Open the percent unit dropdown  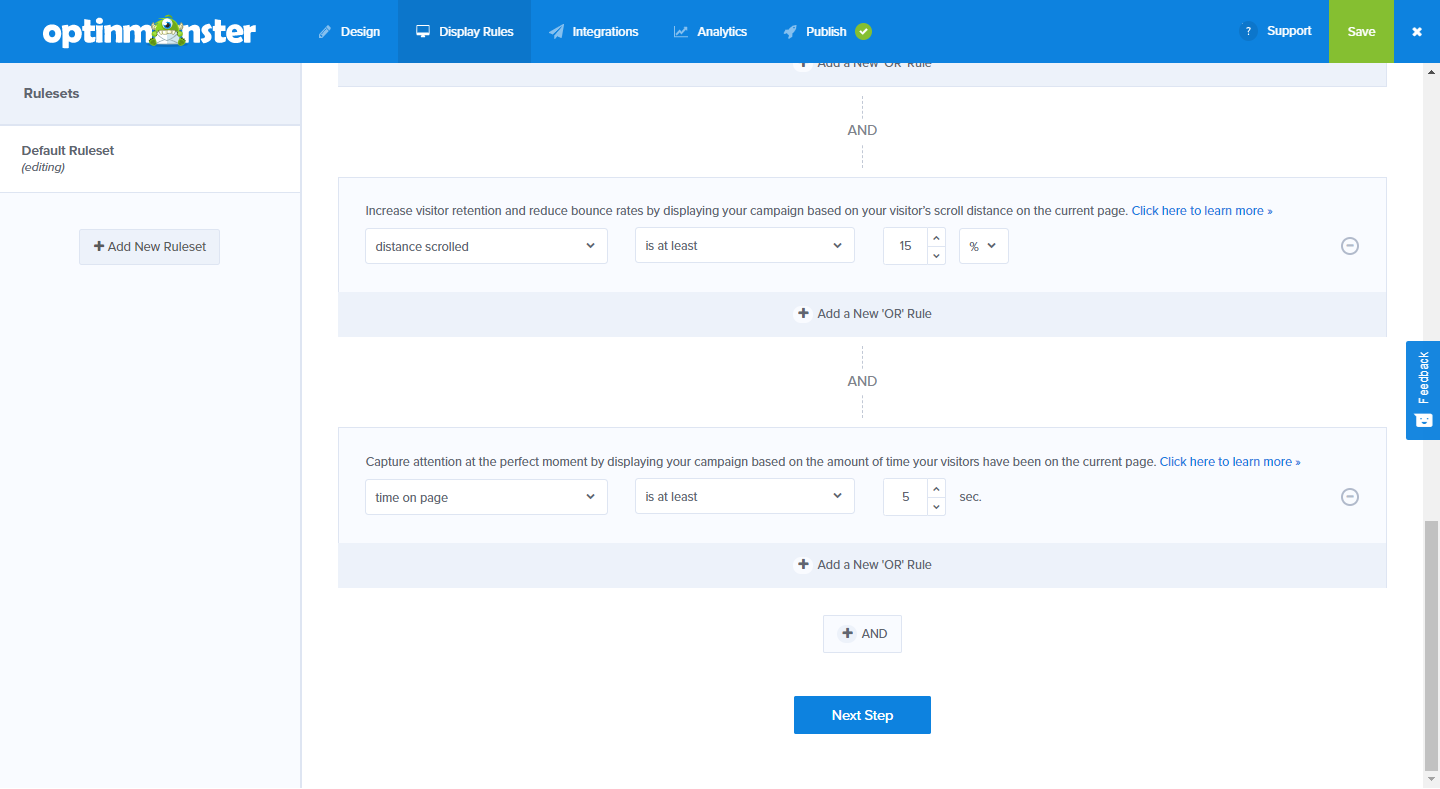coord(983,246)
